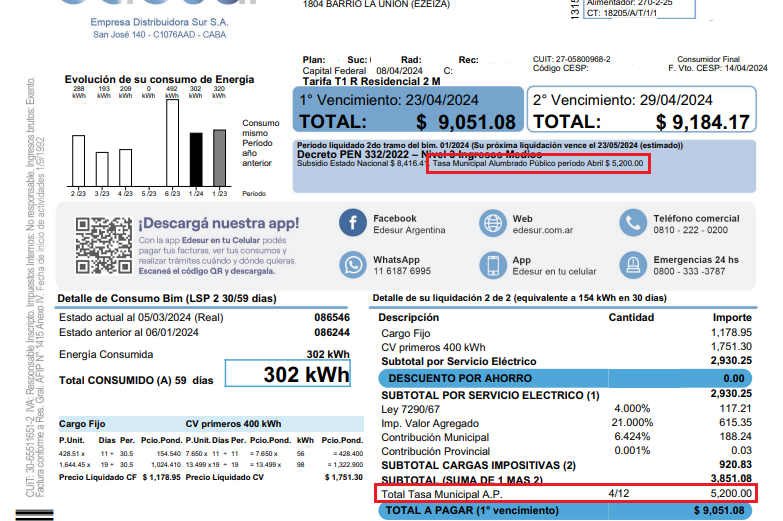Image resolution: width=783 pixels, height=521 pixels.
Task: Click the QR code for app download
Action: click(104, 245)
